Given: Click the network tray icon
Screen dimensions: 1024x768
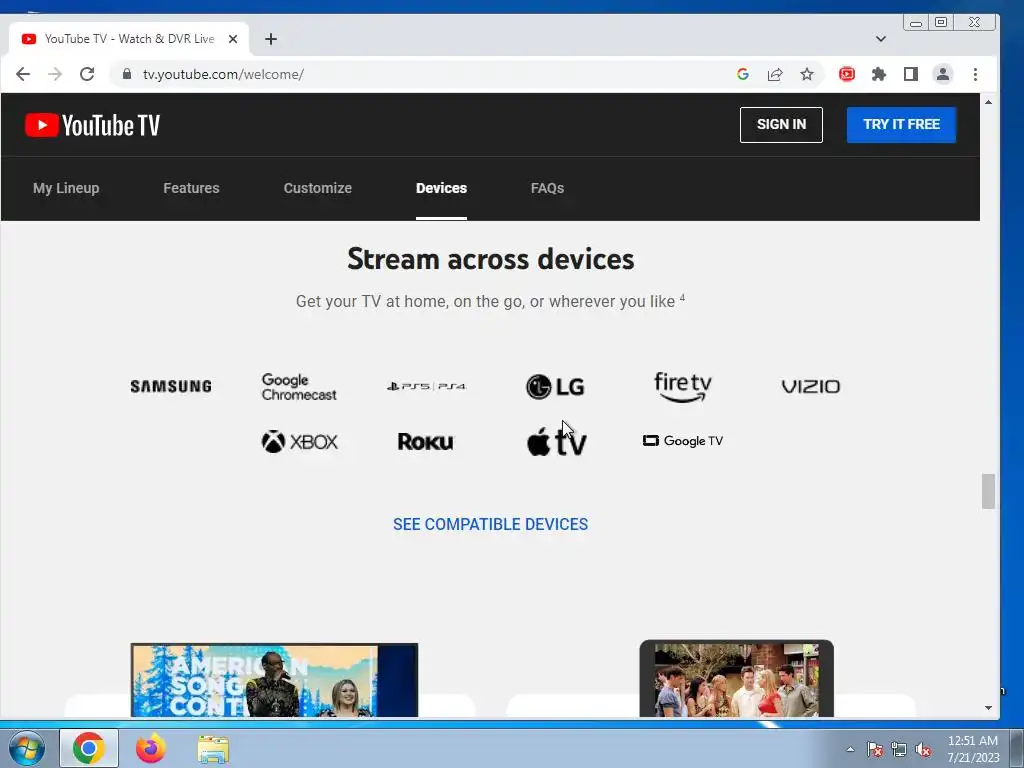Looking at the screenshot, I should tap(899, 749).
